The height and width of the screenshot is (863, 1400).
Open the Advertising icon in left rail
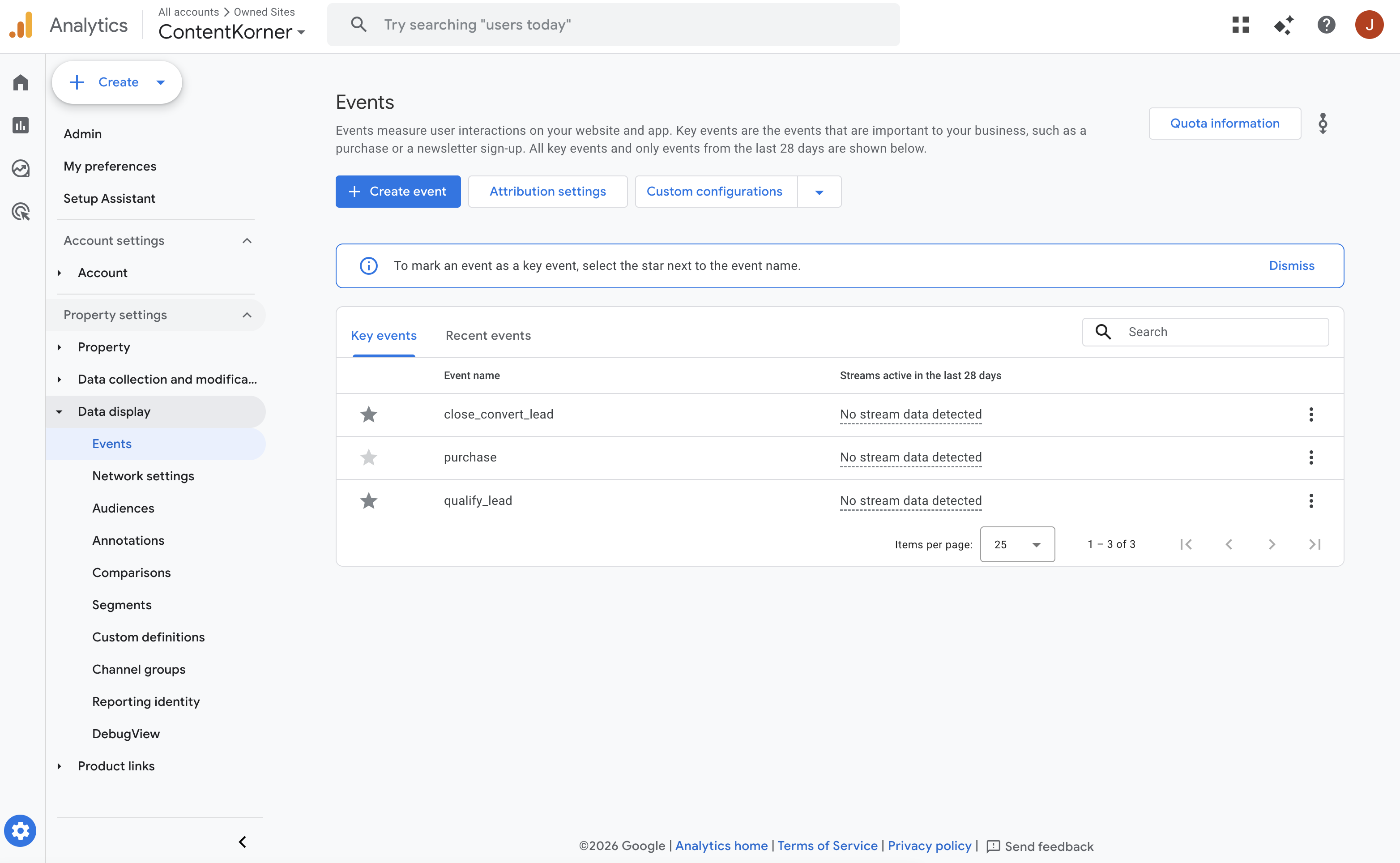21,212
